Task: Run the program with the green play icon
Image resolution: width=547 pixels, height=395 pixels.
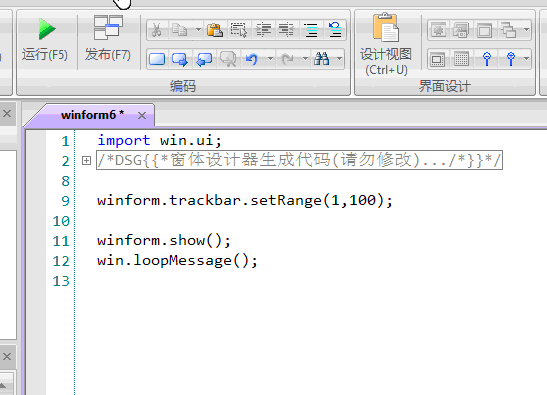Action: [x=47, y=29]
